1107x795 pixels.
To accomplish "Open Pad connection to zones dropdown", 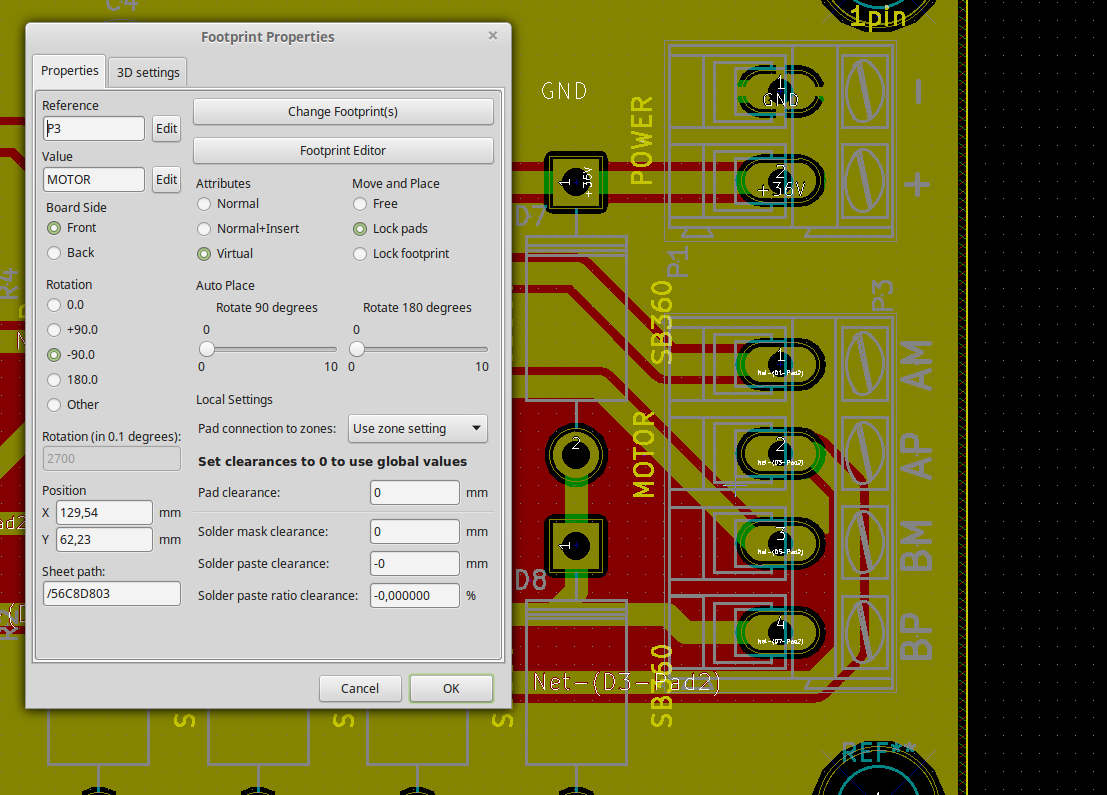I will 418,429.
